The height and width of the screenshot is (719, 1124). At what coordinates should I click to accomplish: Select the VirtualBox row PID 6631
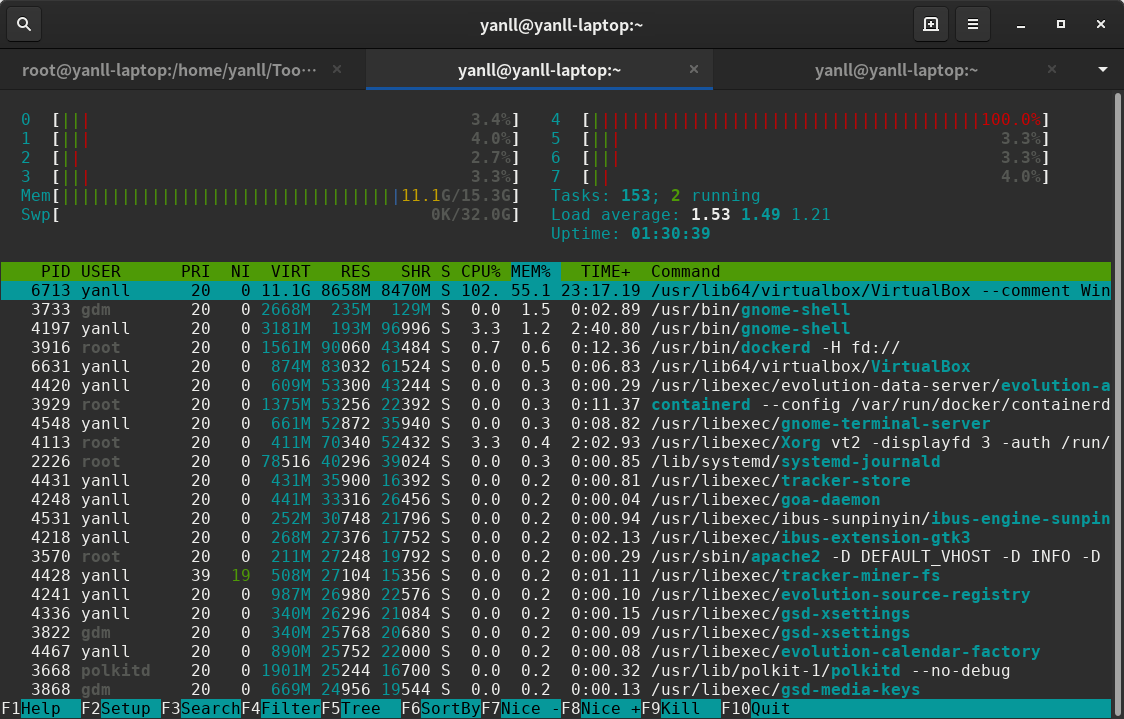coord(556,366)
